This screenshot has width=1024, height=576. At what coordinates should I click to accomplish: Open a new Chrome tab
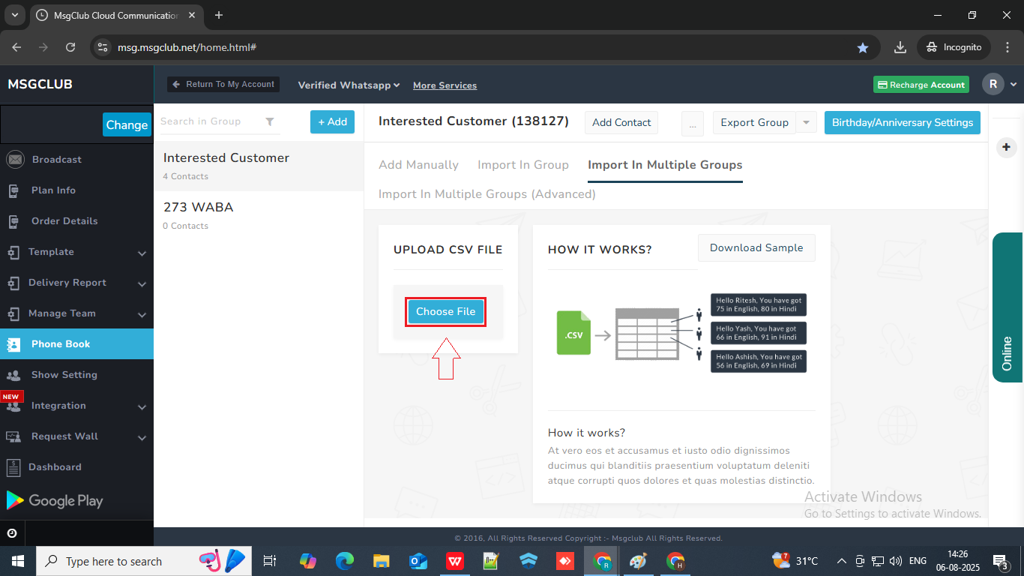pyautogui.click(x=219, y=15)
